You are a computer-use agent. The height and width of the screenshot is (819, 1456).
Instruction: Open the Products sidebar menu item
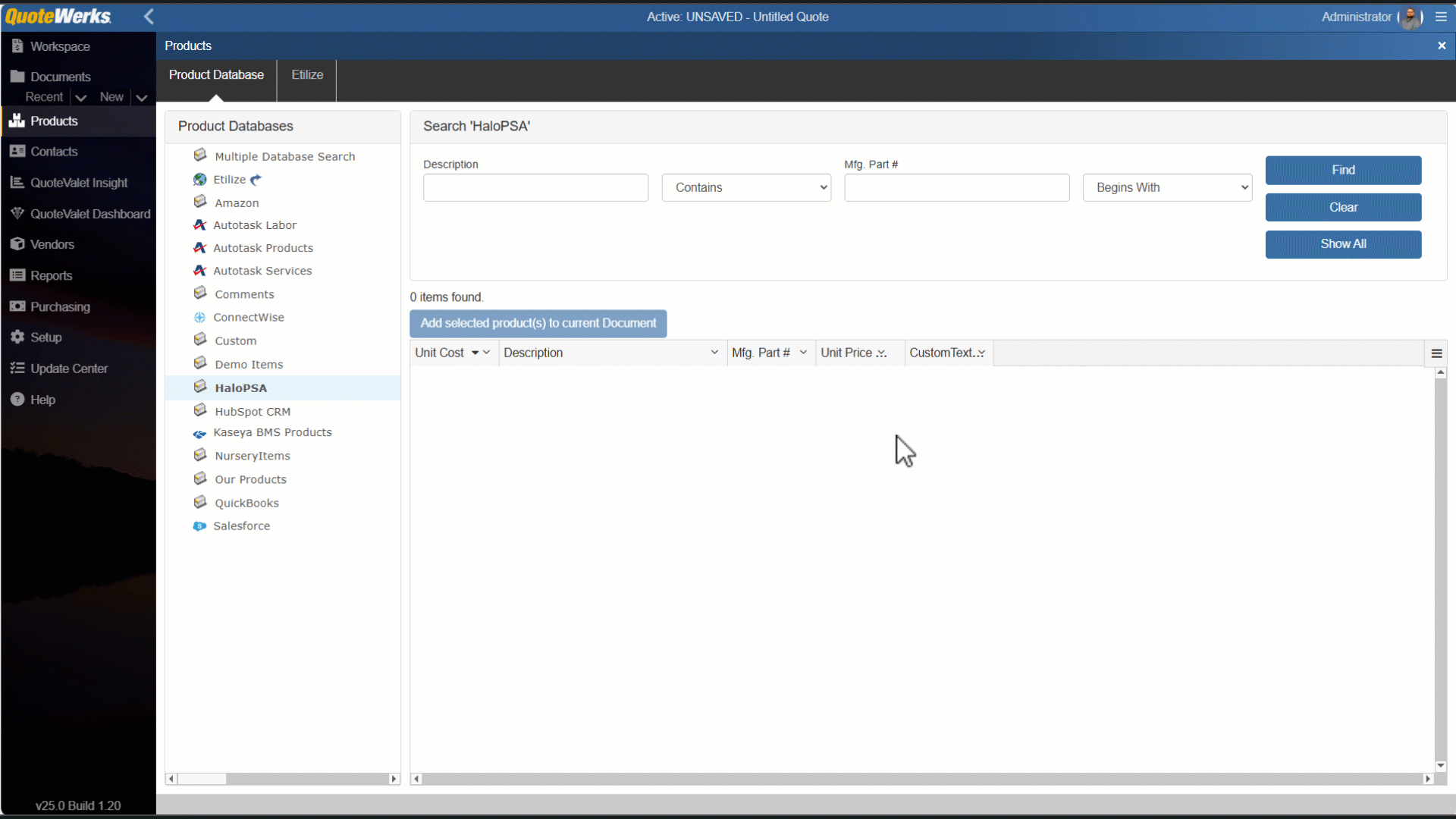point(78,121)
